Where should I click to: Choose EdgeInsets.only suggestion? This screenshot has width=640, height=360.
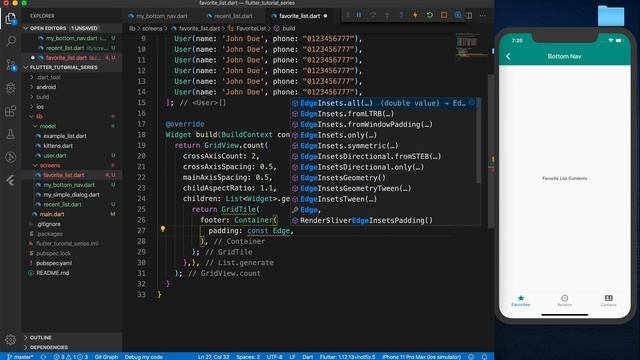384,135
